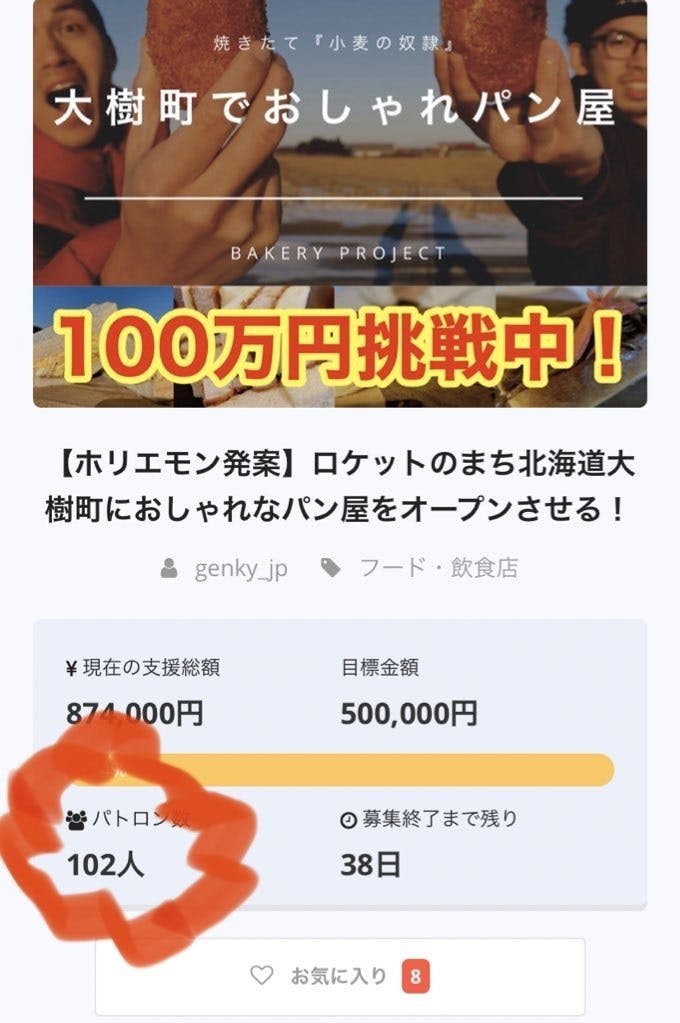Tap the お気に入り favorite button
The image size is (680, 1023).
339,976
